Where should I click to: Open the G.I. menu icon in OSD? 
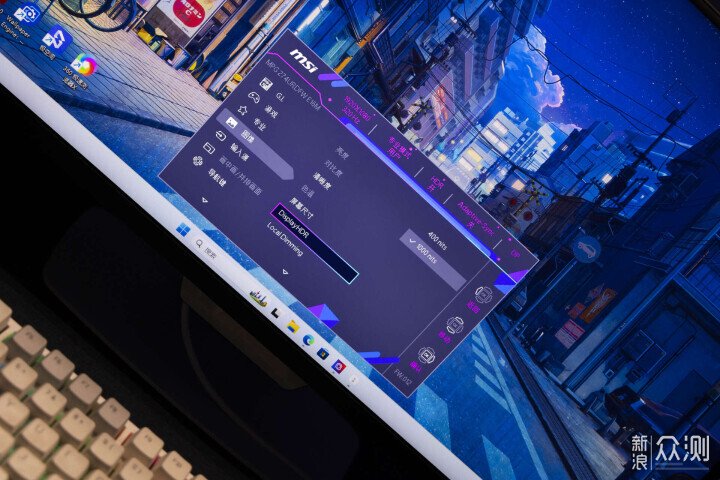[266, 83]
